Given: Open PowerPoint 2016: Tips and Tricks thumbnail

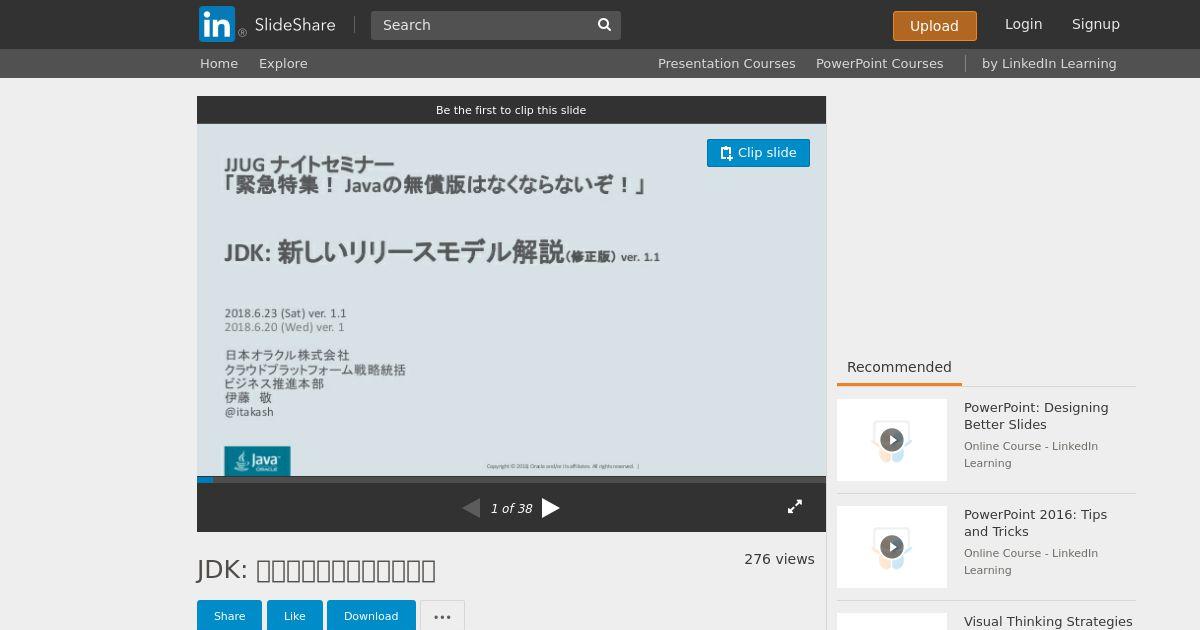Looking at the screenshot, I should pos(892,547).
